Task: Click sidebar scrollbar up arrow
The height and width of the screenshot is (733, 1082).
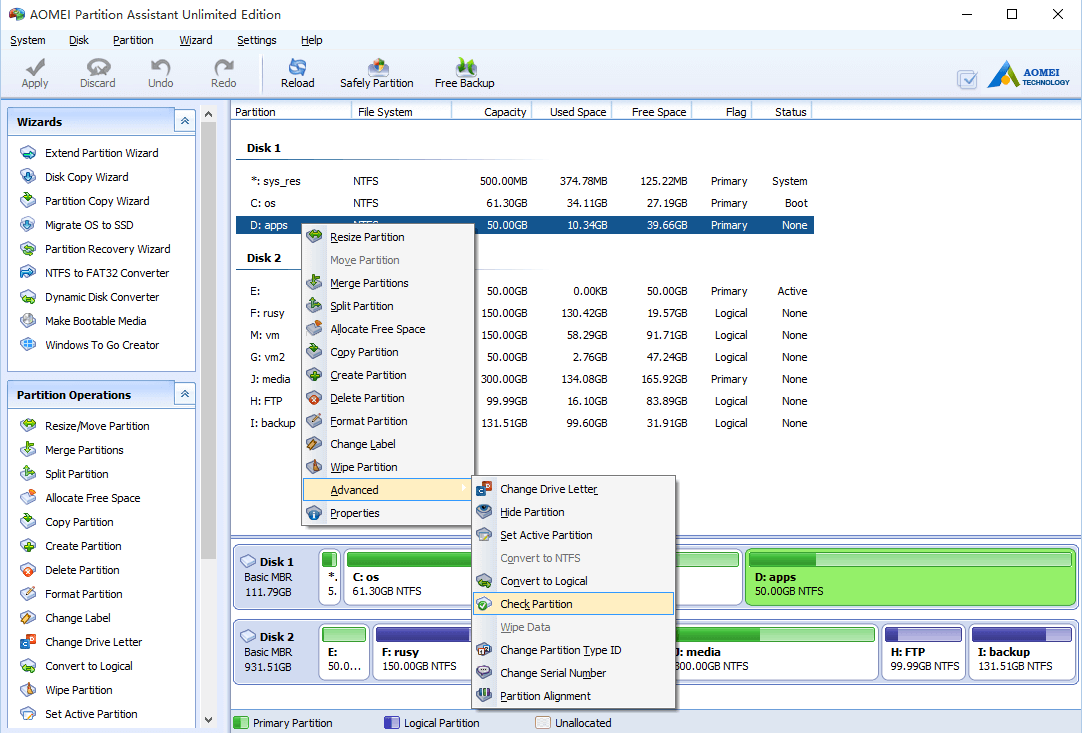Action: pyautogui.click(x=208, y=115)
